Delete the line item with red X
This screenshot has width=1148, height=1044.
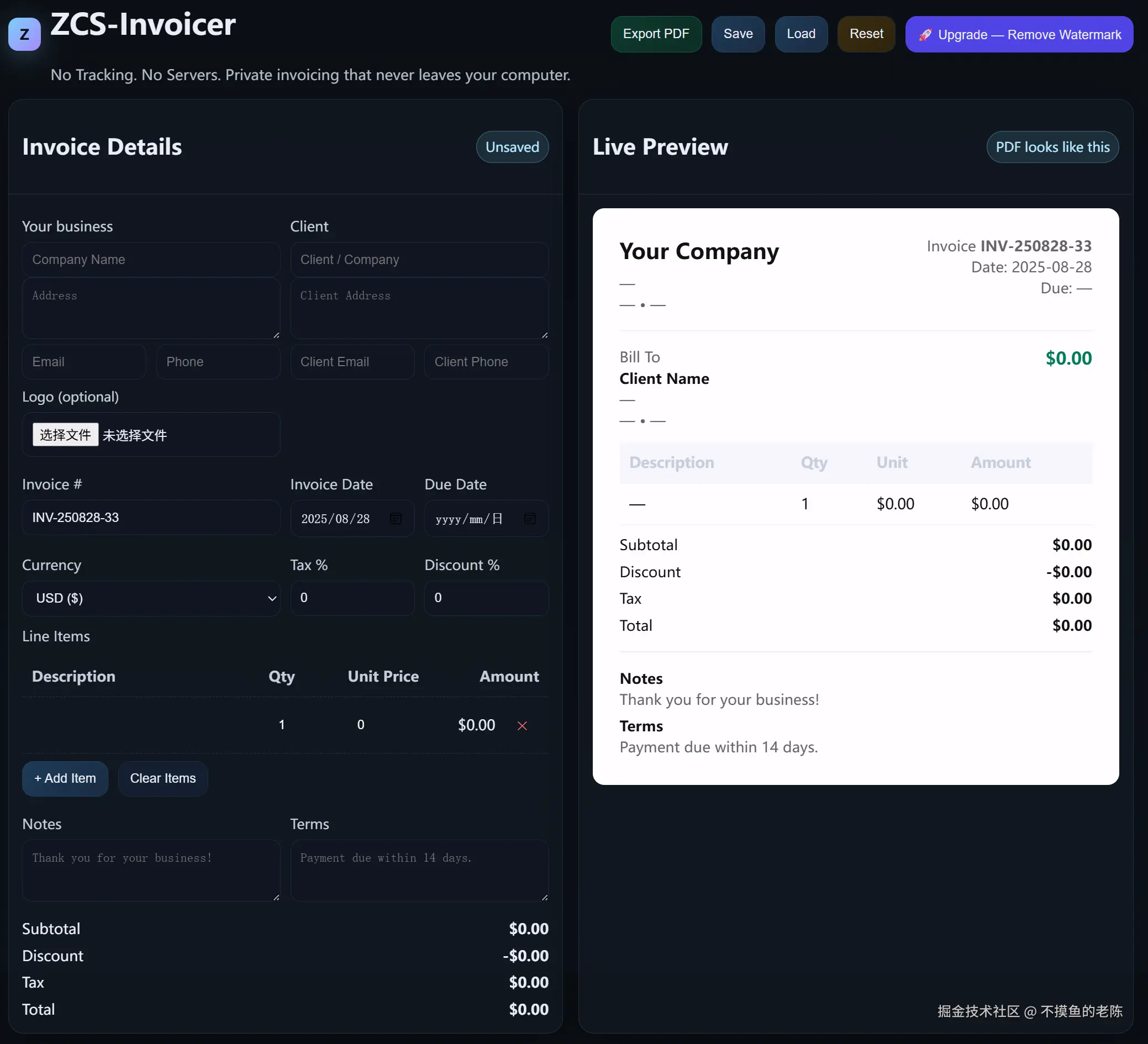(x=522, y=725)
